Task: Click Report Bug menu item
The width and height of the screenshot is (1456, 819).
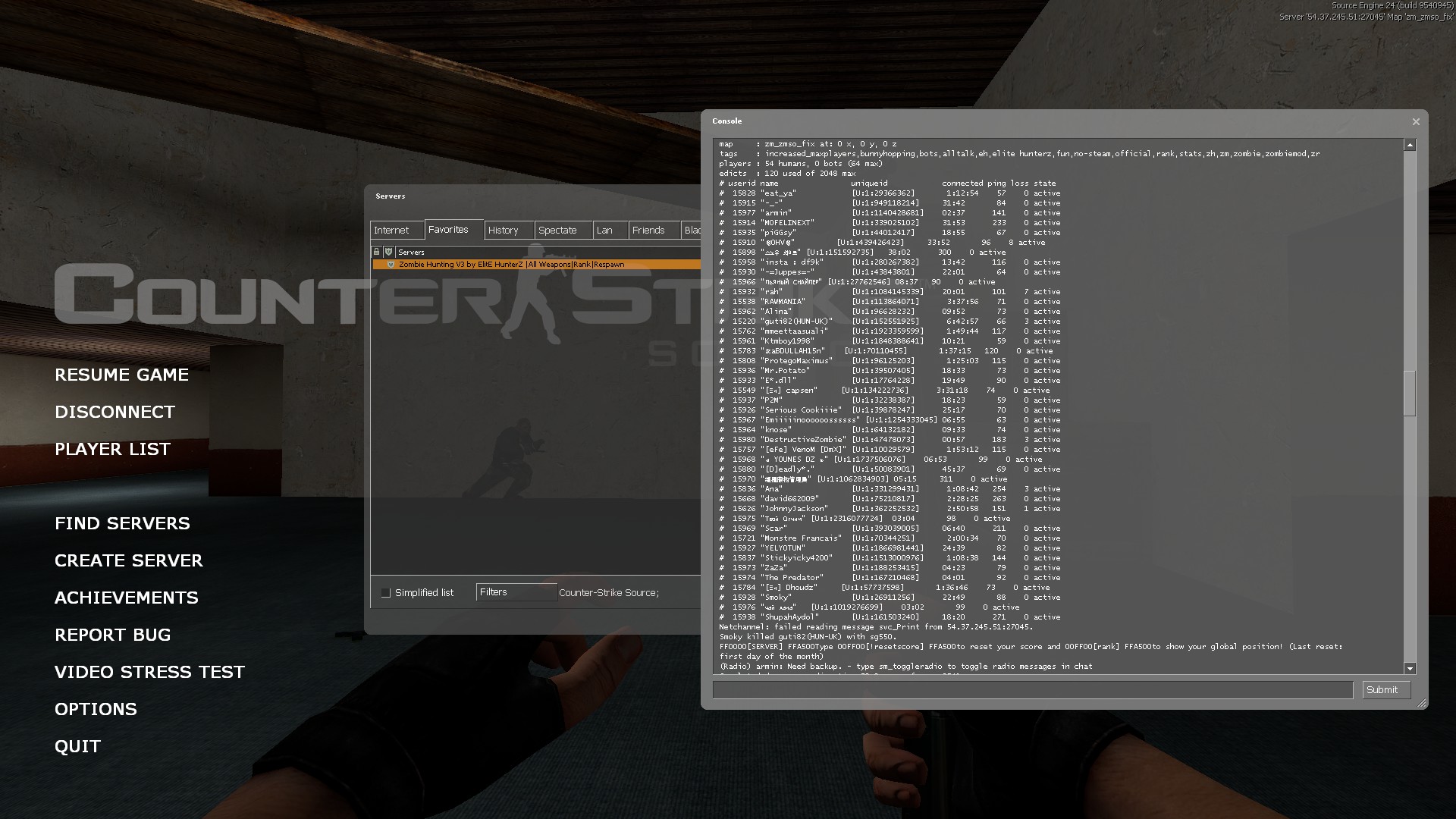Action: pyautogui.click(x=112, y=635)
